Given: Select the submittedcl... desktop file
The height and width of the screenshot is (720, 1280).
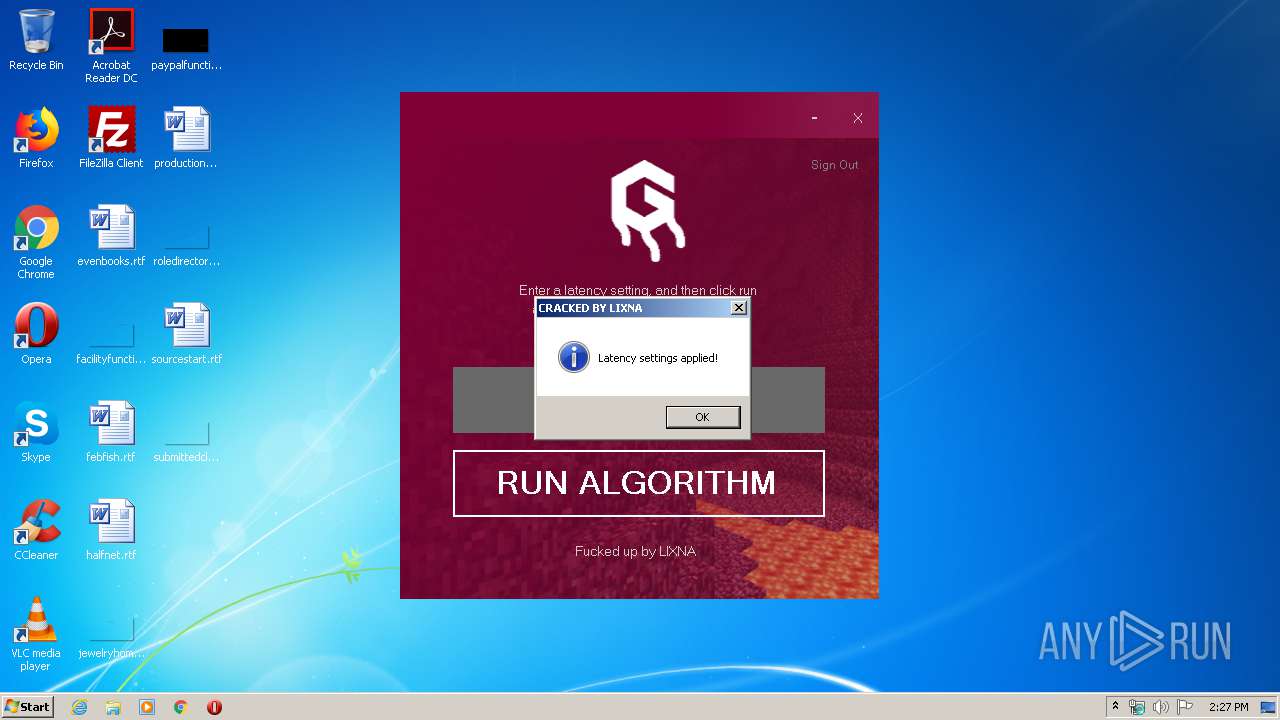Looking at the screenshot, I should point(186,442).
